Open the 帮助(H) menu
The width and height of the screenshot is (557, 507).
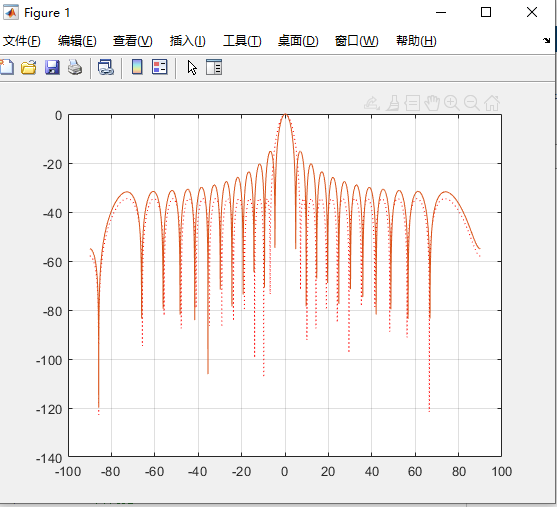click(416, 41)
